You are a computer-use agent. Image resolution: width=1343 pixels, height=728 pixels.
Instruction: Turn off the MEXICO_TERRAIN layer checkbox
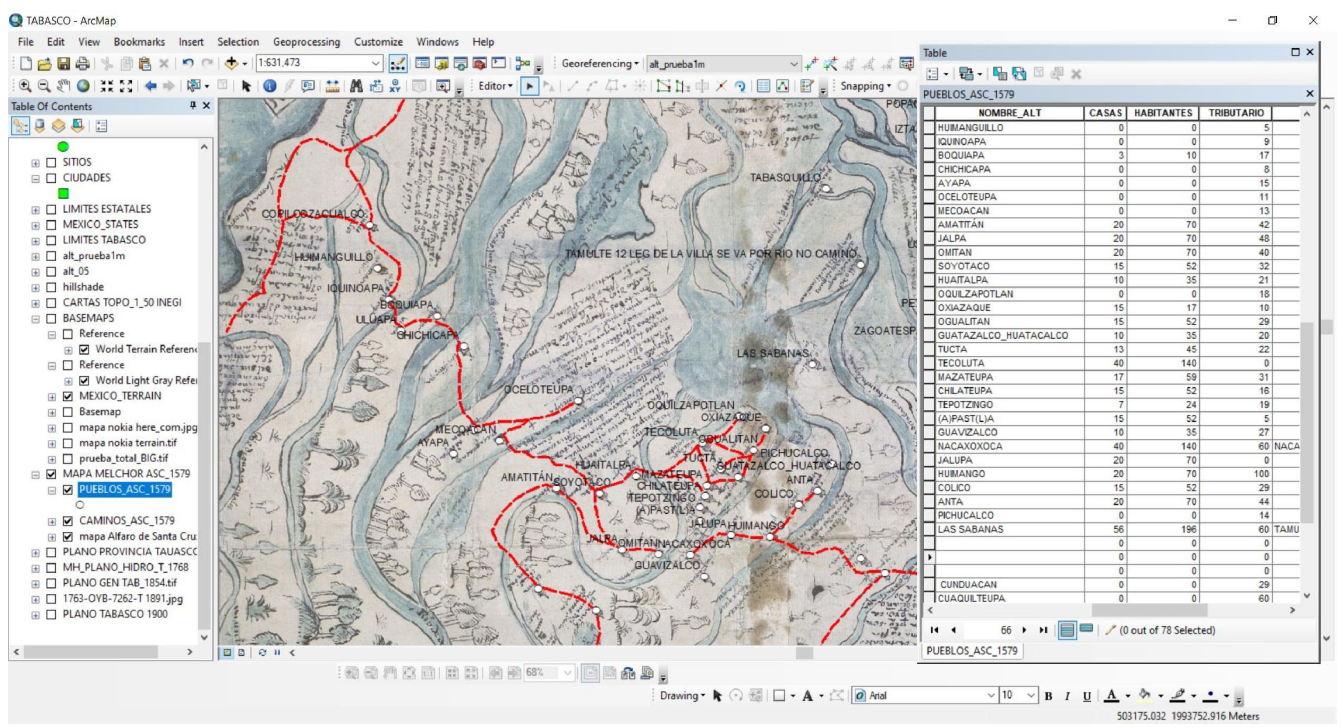(x=68, y=396)
